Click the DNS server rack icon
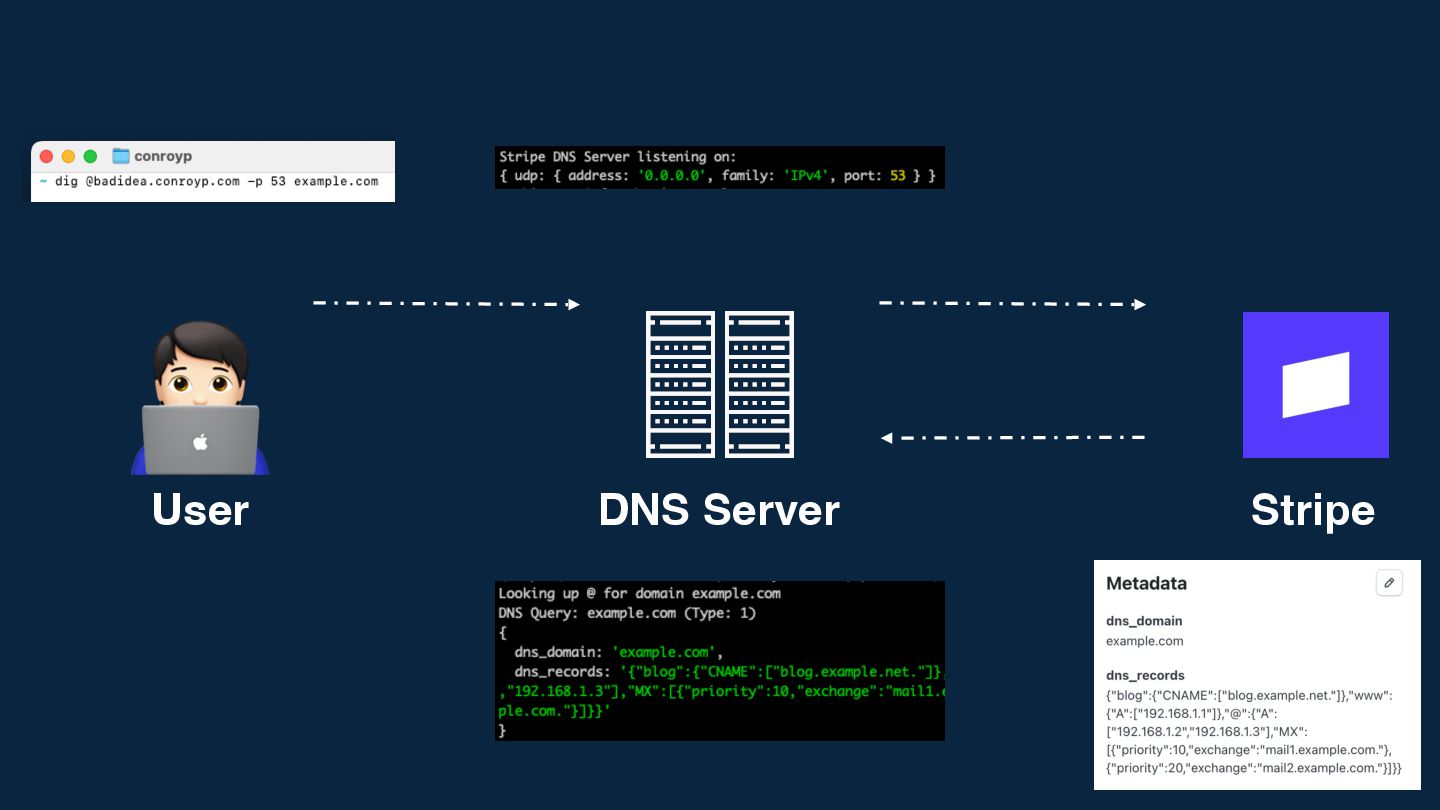1440x810 pixels. (x=720, y=384)
